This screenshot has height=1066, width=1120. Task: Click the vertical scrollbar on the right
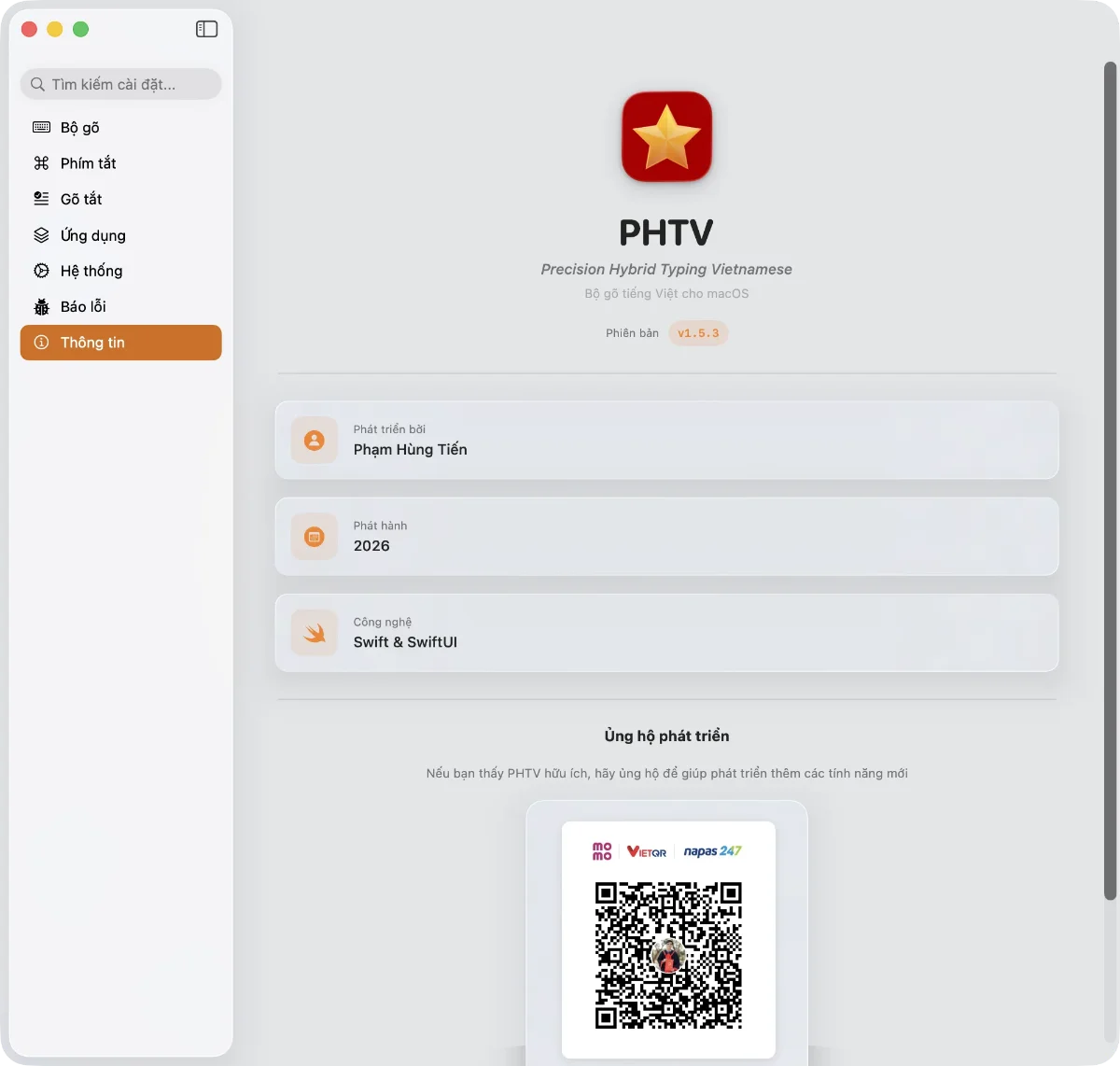[x=1110, y=481]
